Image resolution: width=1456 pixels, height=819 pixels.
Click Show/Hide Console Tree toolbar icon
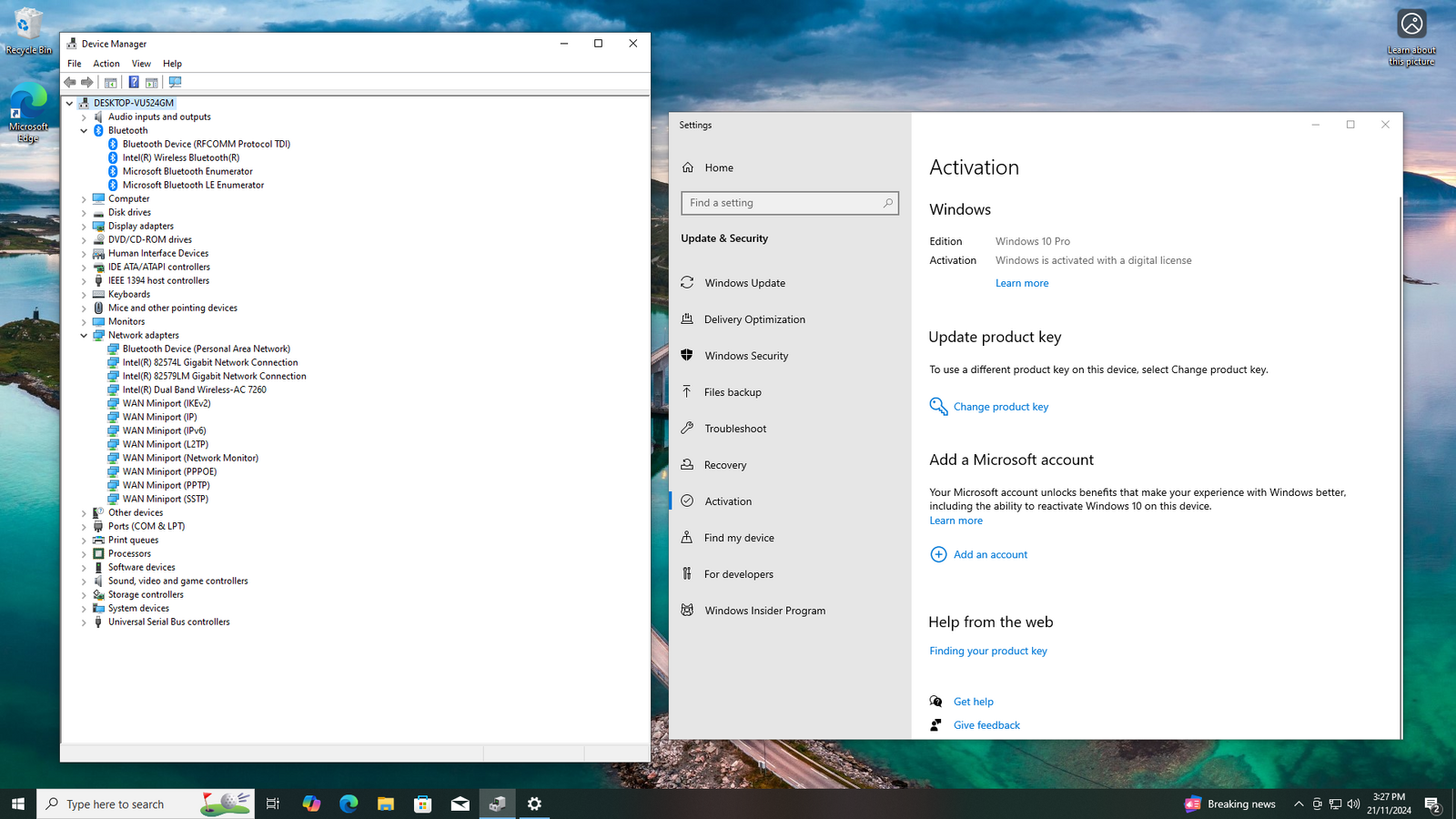111,82
